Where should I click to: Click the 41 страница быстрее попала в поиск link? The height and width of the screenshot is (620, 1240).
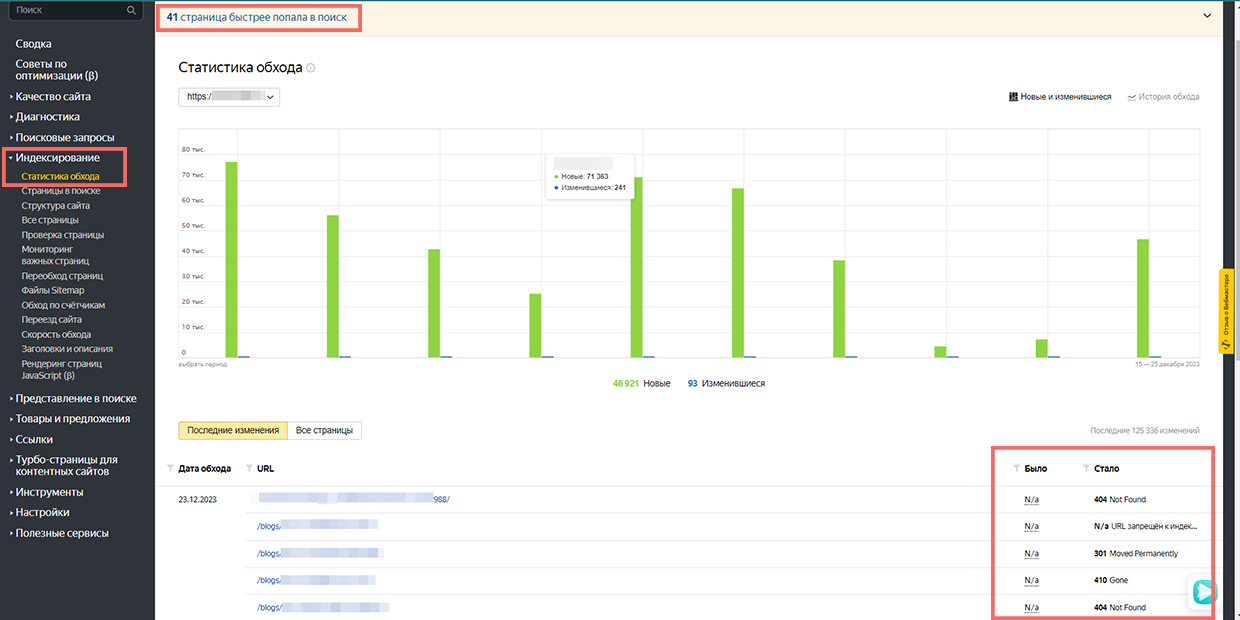coord(257,17)
